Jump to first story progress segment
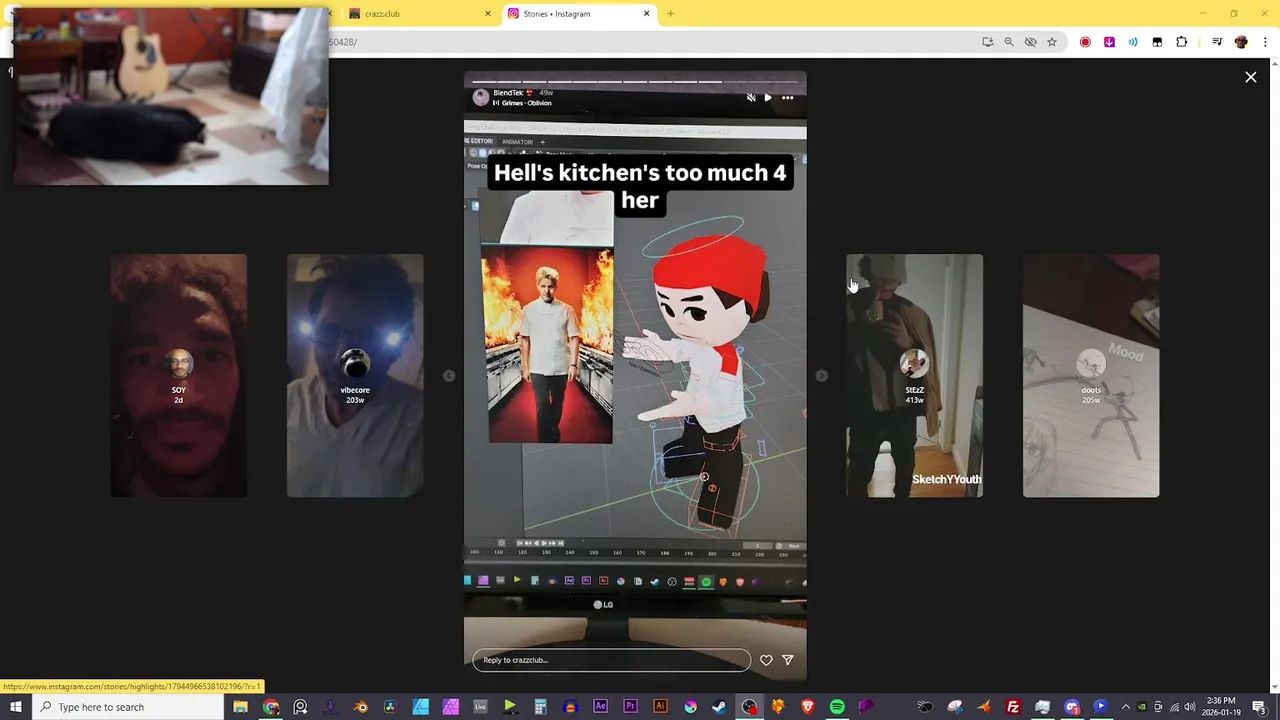Viewport: 1280px width, 720px height. [484, 82]
